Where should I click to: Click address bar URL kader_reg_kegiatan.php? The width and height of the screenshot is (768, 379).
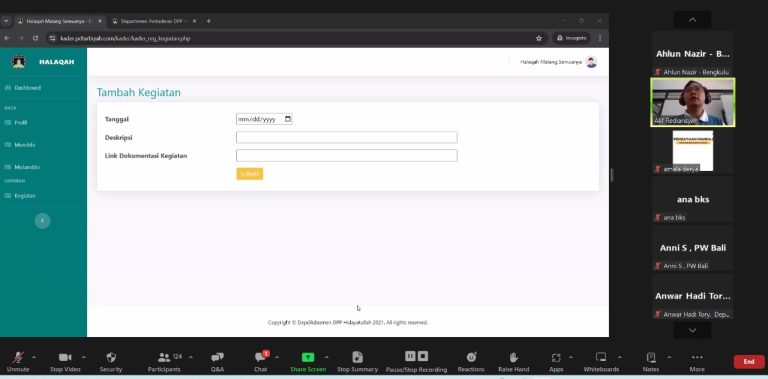[125, 38]
